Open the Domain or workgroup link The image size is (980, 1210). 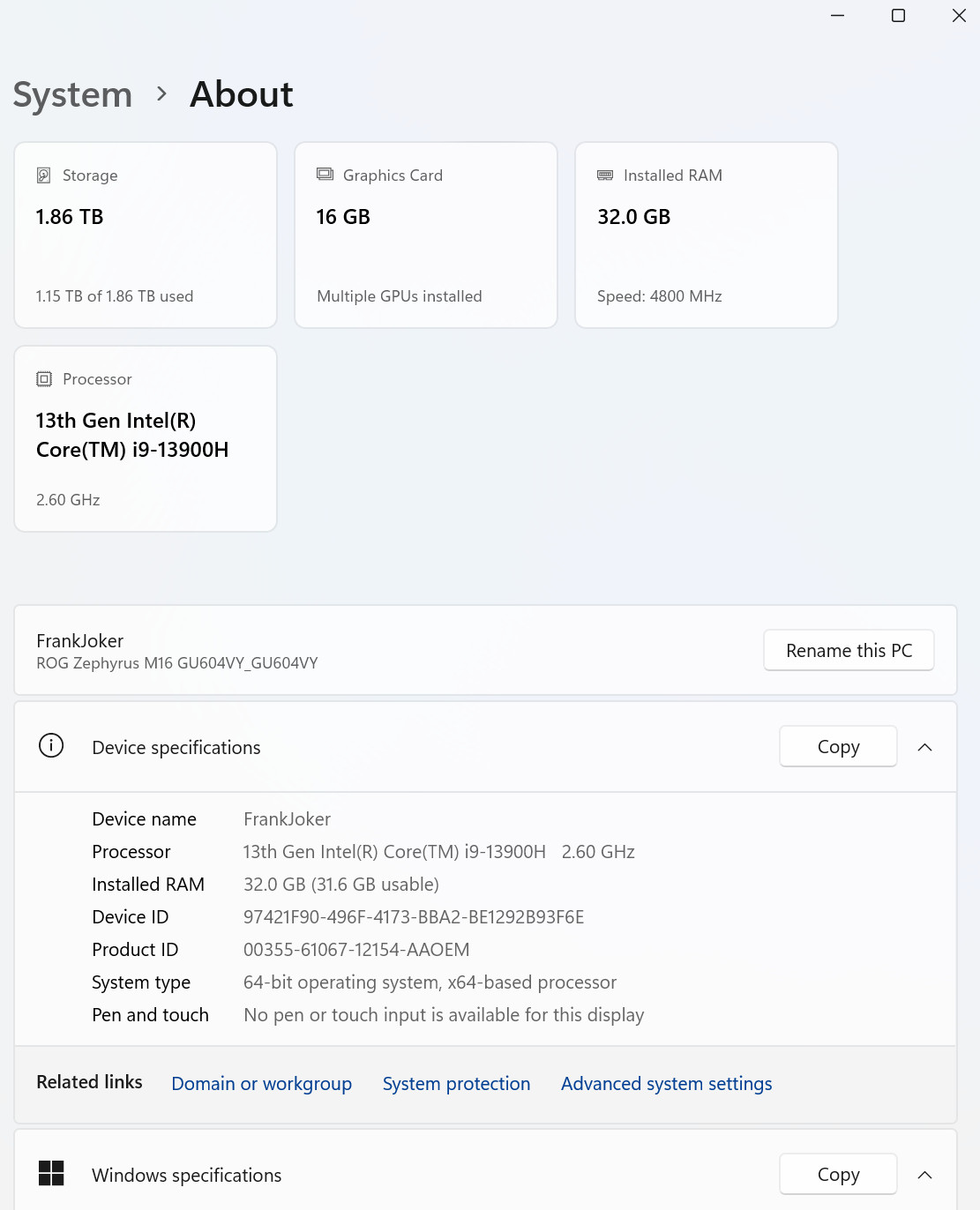(x=261, y=1084)
